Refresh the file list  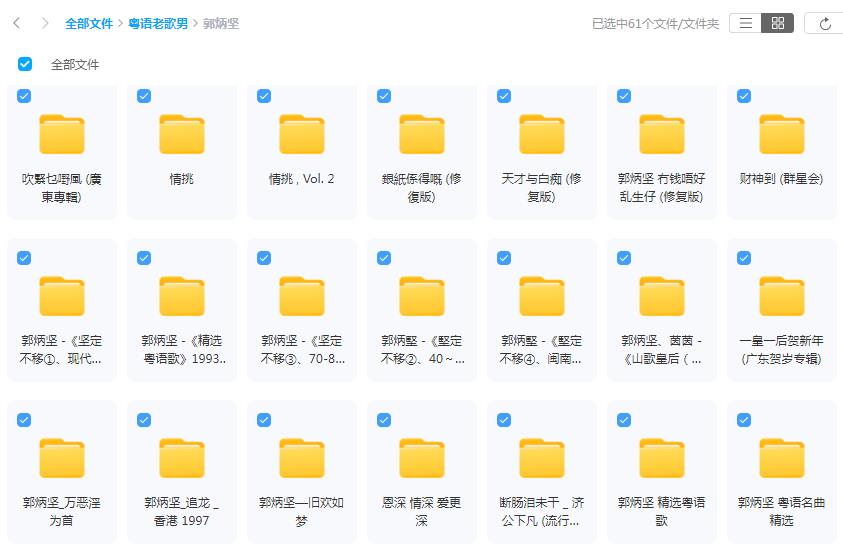[x=825, y=23]
